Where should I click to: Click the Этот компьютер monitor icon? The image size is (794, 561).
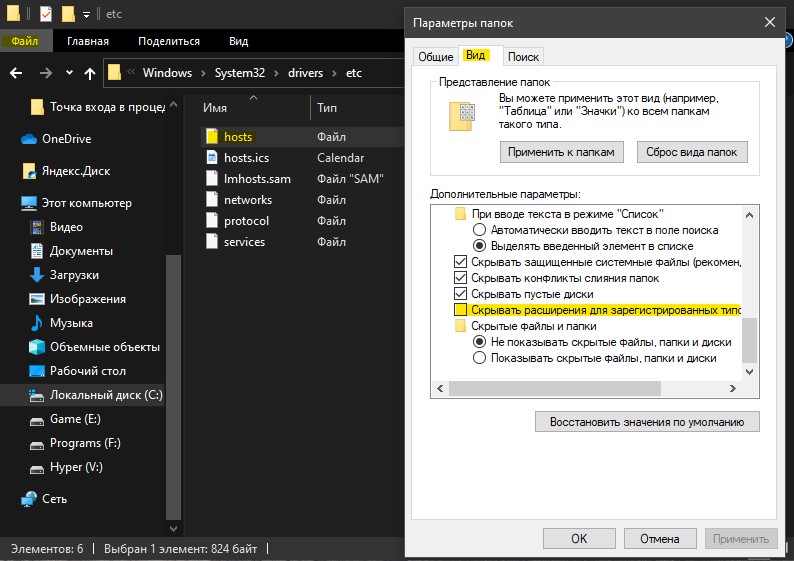click(x=29, y=203)
